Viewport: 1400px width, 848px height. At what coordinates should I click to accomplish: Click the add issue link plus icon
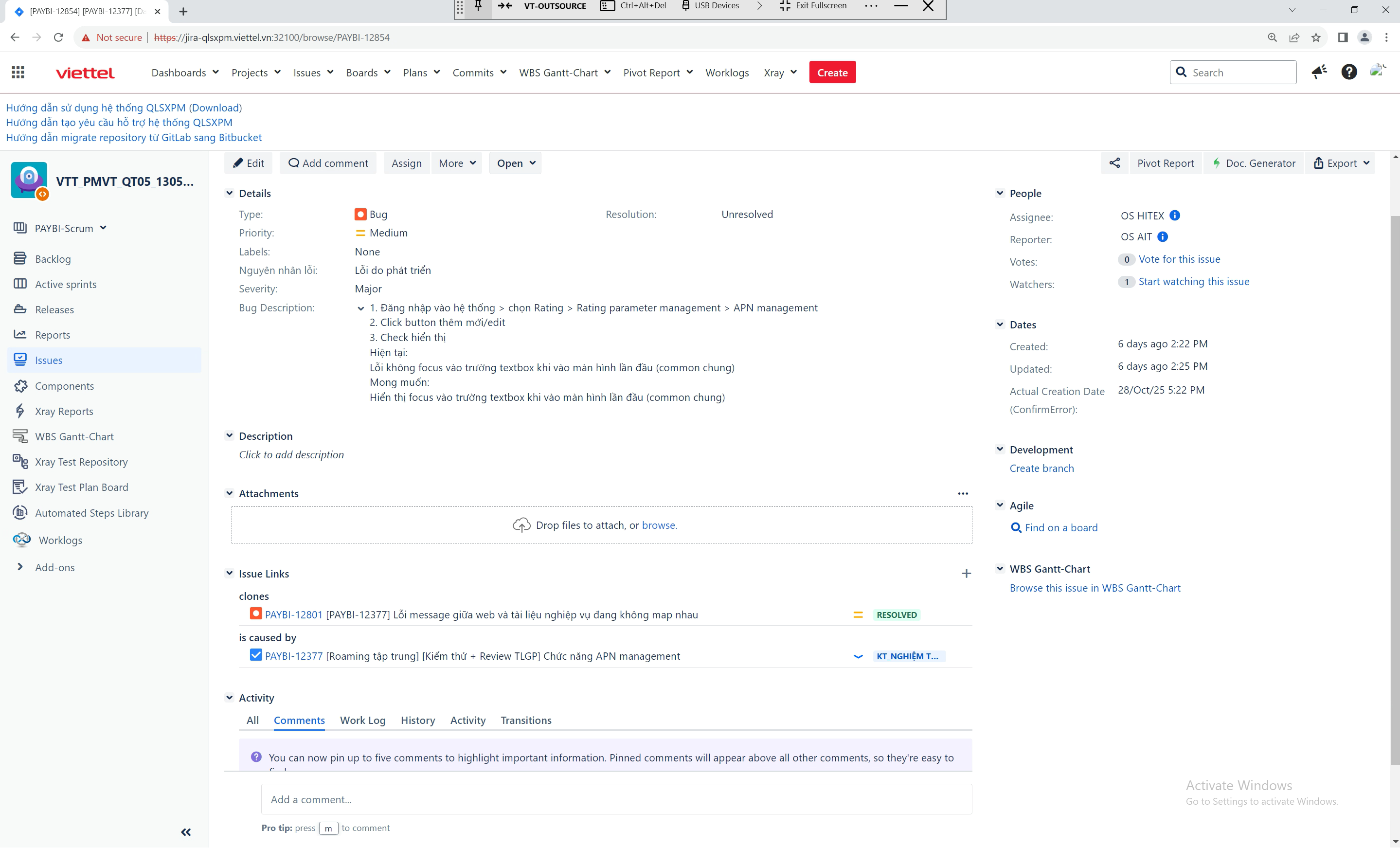966,574
